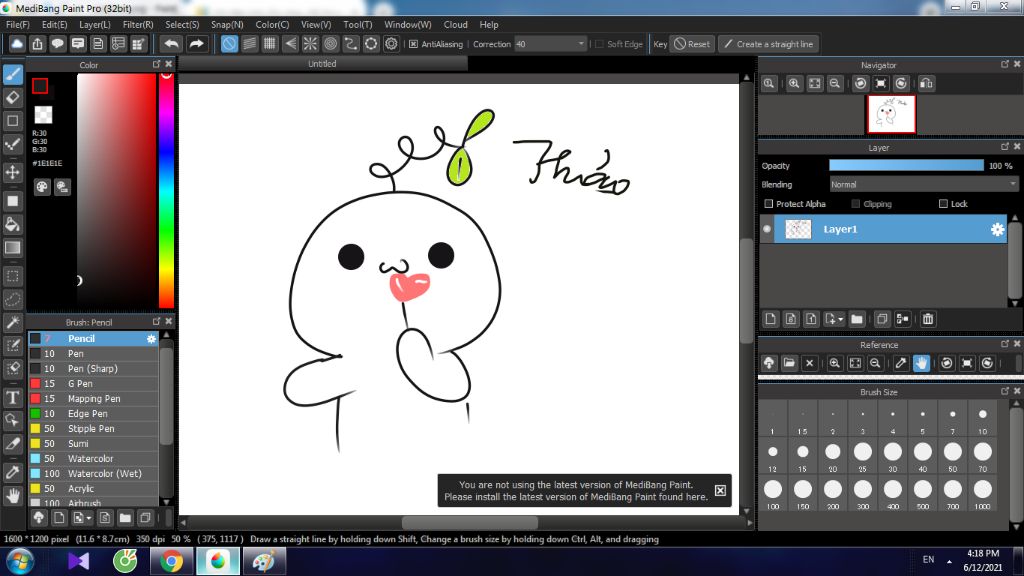Click the Undo arrow in the toolbar
The image size is (1024, 576).
(x=171, y=44)
